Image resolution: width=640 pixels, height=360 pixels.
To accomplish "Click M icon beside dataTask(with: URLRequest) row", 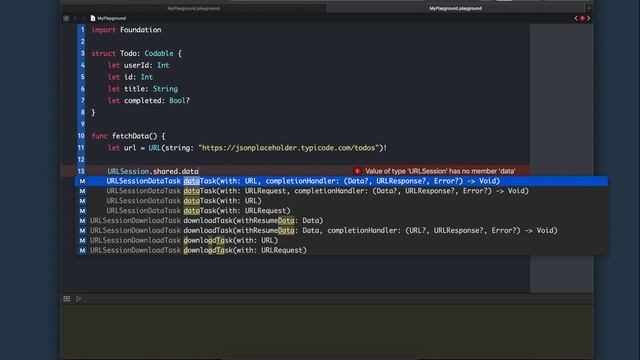I will click(82, 211).
